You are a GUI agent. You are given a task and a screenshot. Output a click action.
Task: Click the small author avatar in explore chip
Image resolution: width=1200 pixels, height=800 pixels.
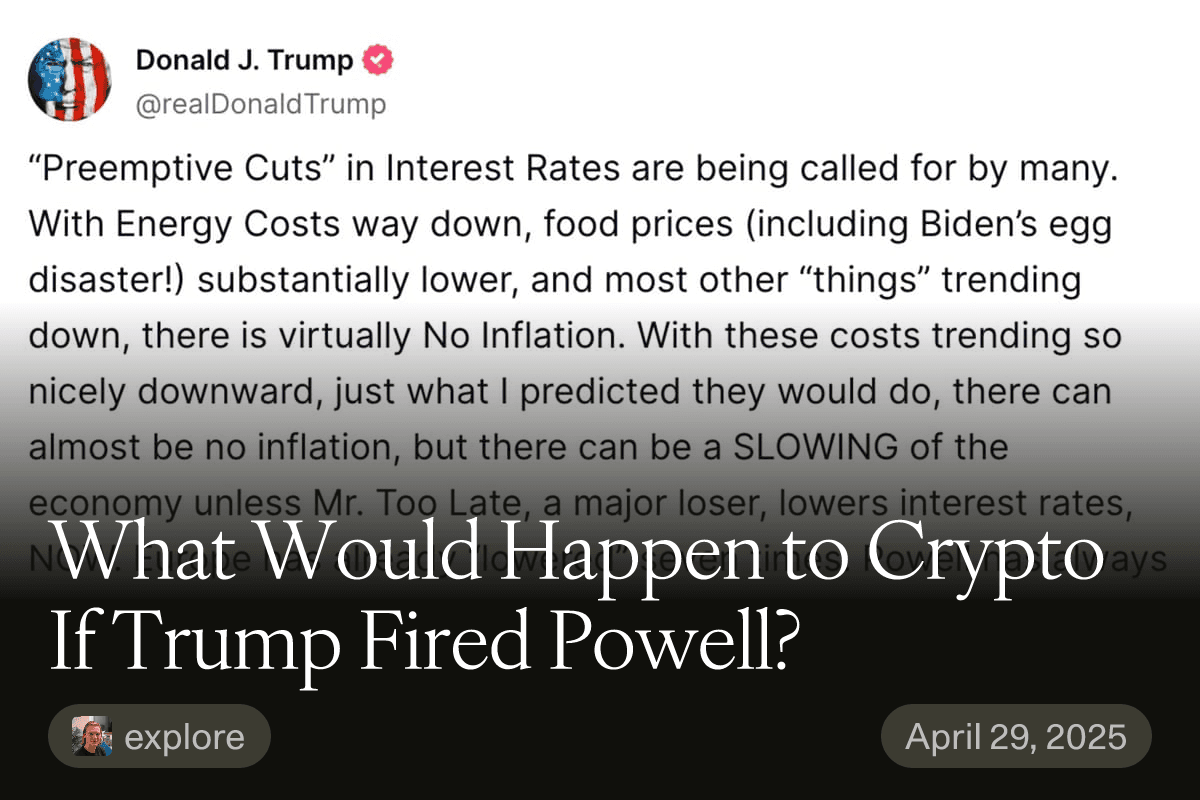click(92, 737)
